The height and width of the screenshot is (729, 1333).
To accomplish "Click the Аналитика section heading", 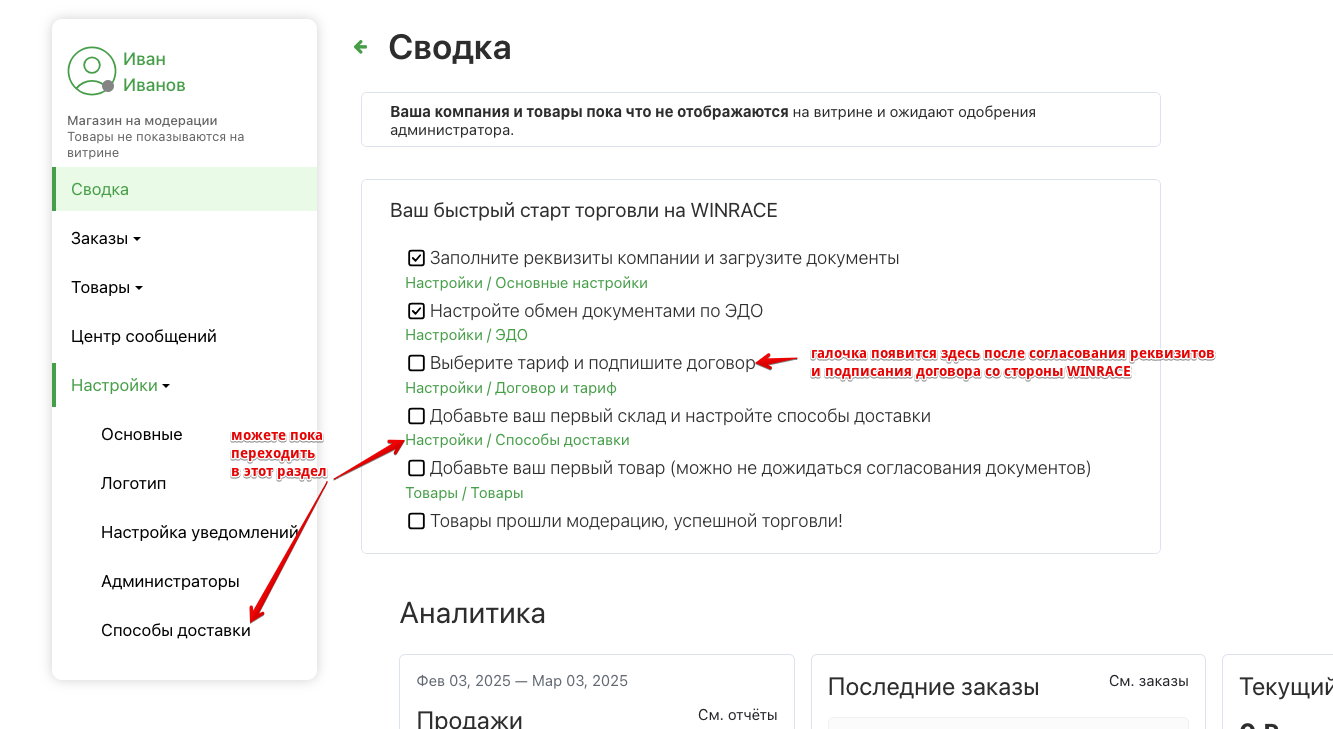I will pyautogui.click(x=473, y=613).
